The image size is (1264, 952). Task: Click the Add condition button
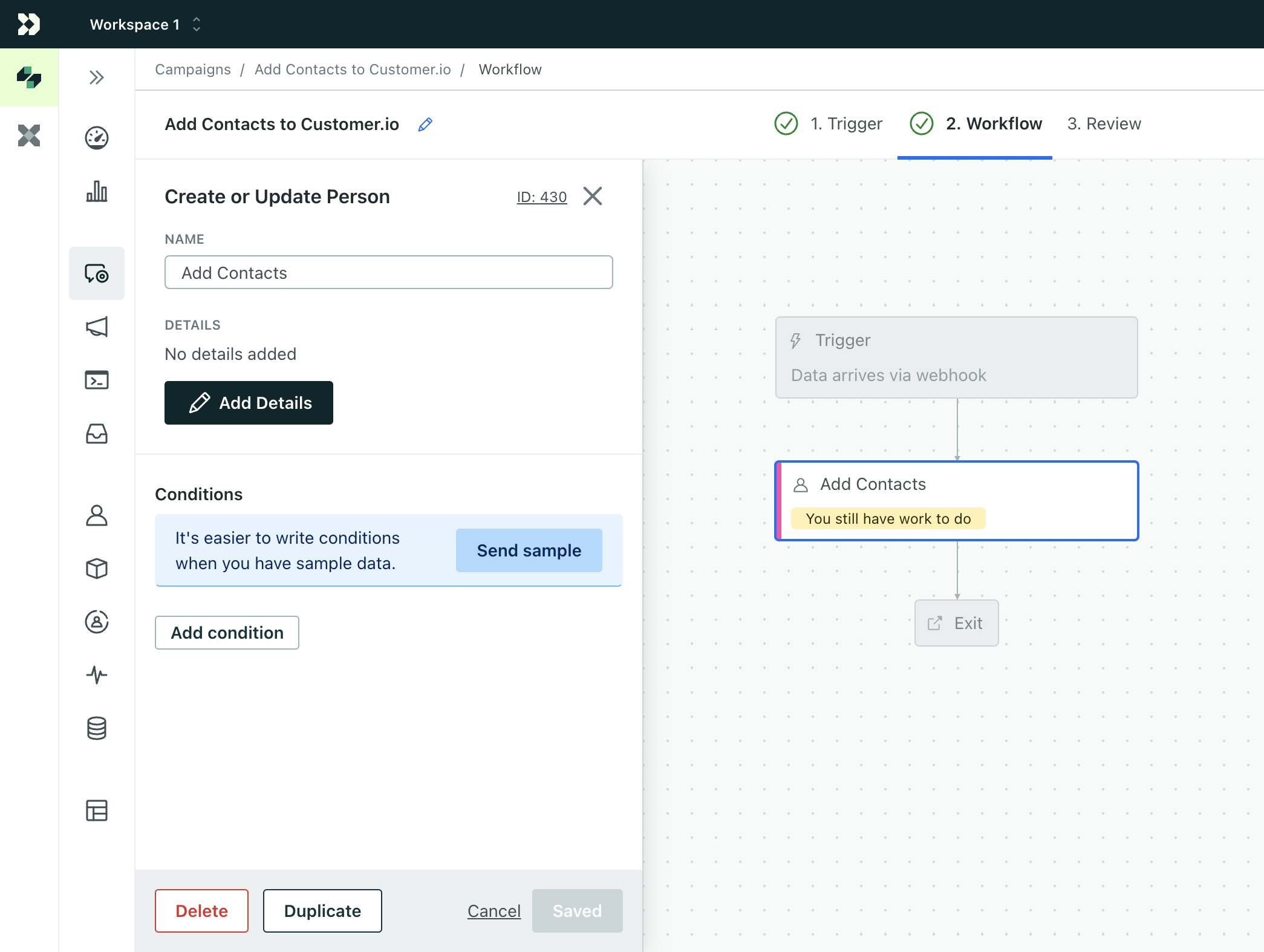point(227,633)
